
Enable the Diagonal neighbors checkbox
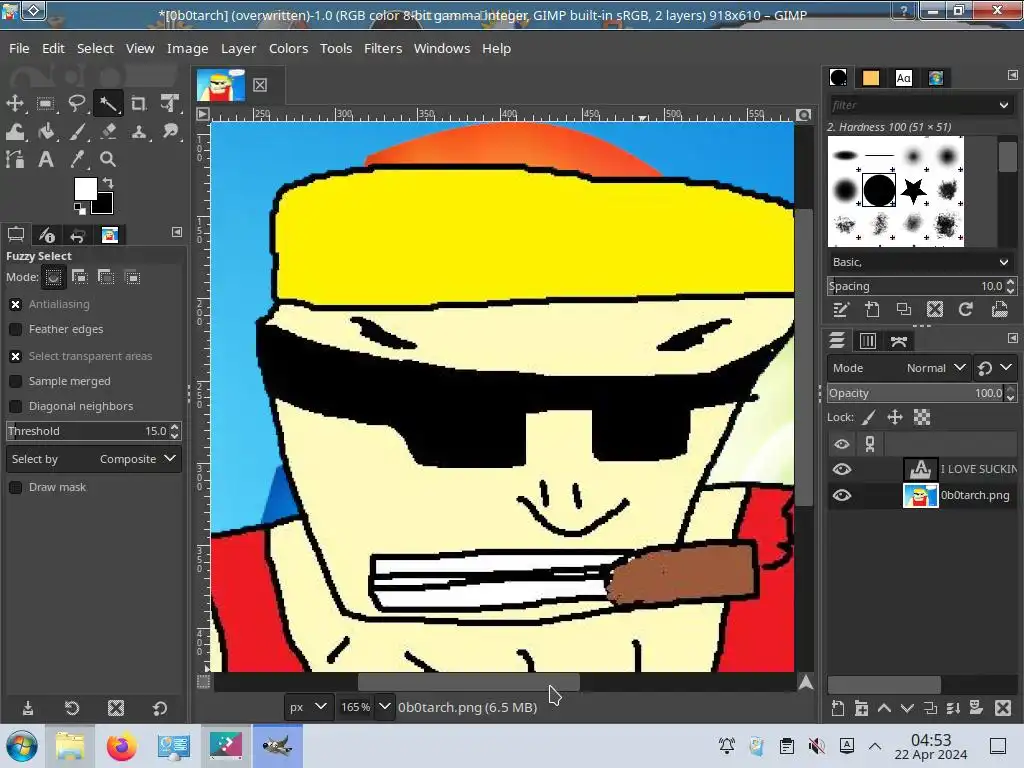click(x=16, y=406)
